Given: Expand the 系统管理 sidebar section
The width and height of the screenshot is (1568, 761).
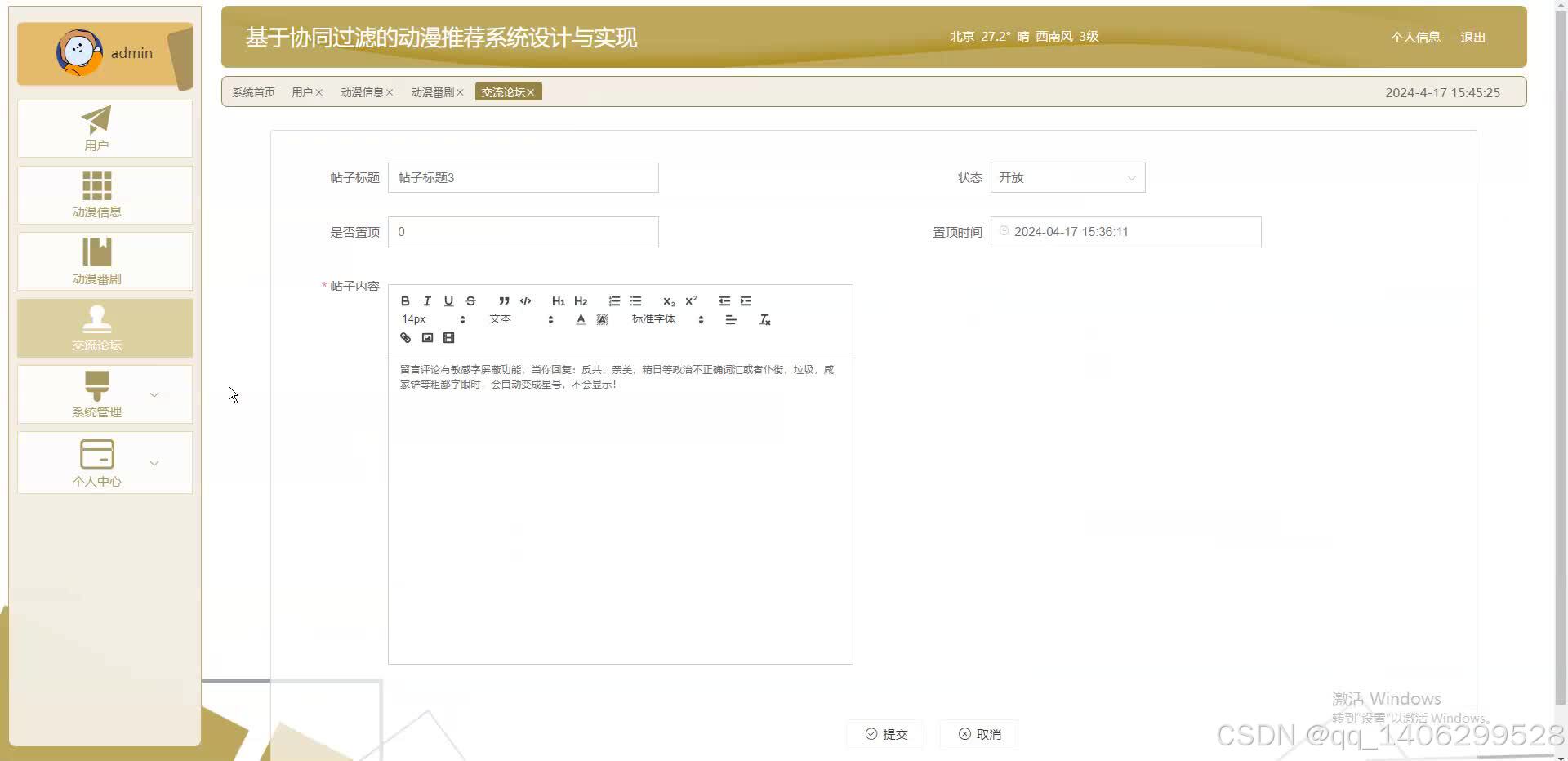Looking at the screenshot, I should (104, 394).
